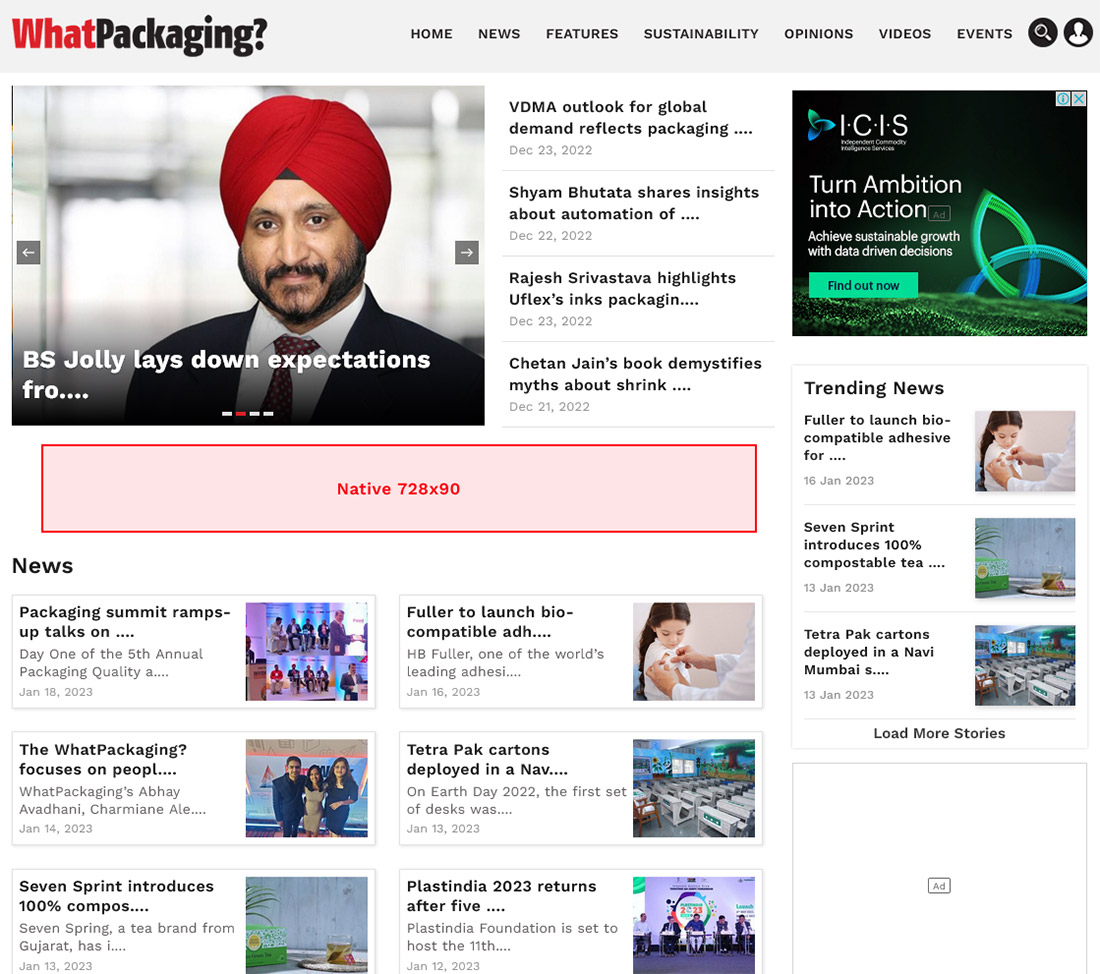Viewport: 1100px width, 974px height.
Task: Click three people photo thumbnail
Action: (307, 788)
